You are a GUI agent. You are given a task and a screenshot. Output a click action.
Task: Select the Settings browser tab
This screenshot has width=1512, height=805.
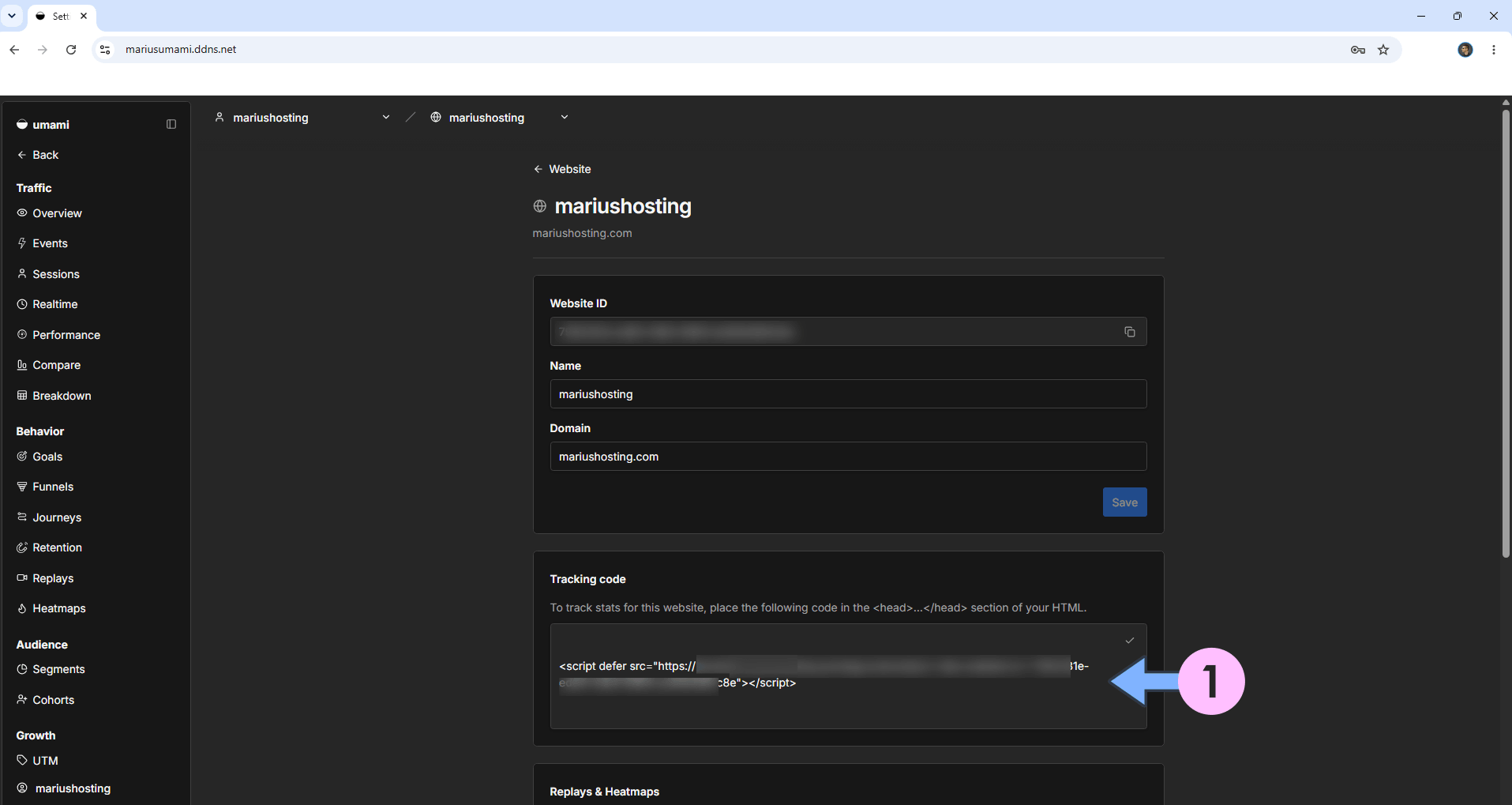tap(61, 16)
